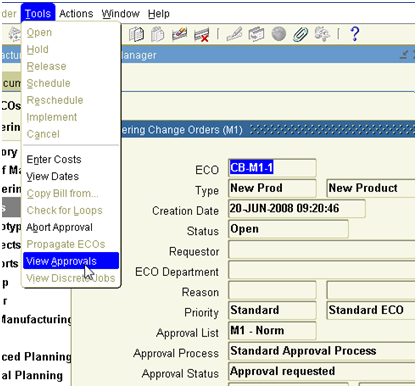Click the Approval Process field
The width and height of the screenshot is (417, 388).
click(322, 351)
